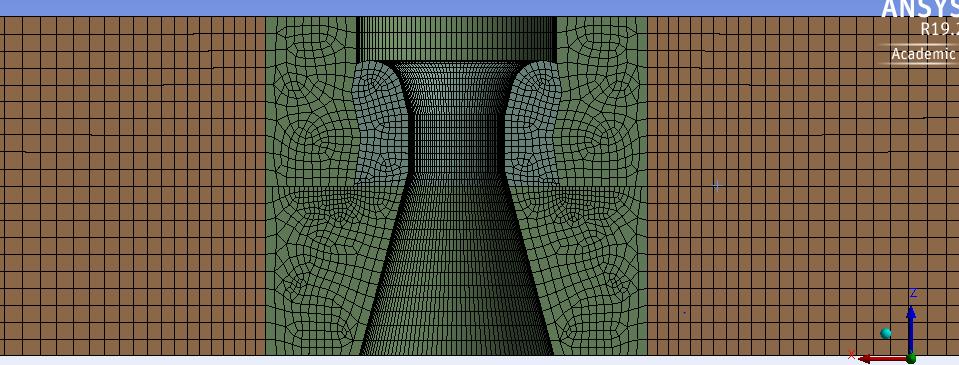Click the small cross marker in right brown region
This screenshot has height=365, width=959.
click(717, 185)
